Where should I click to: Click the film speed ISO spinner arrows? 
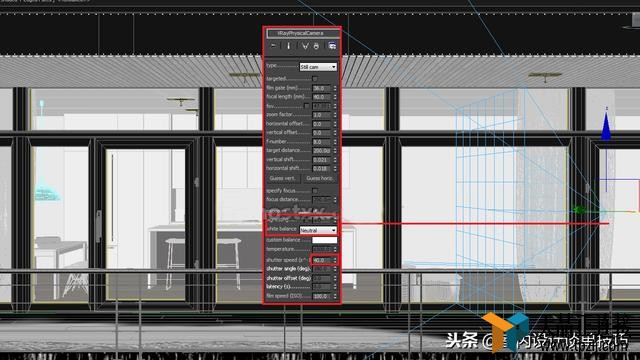point(335,296)
